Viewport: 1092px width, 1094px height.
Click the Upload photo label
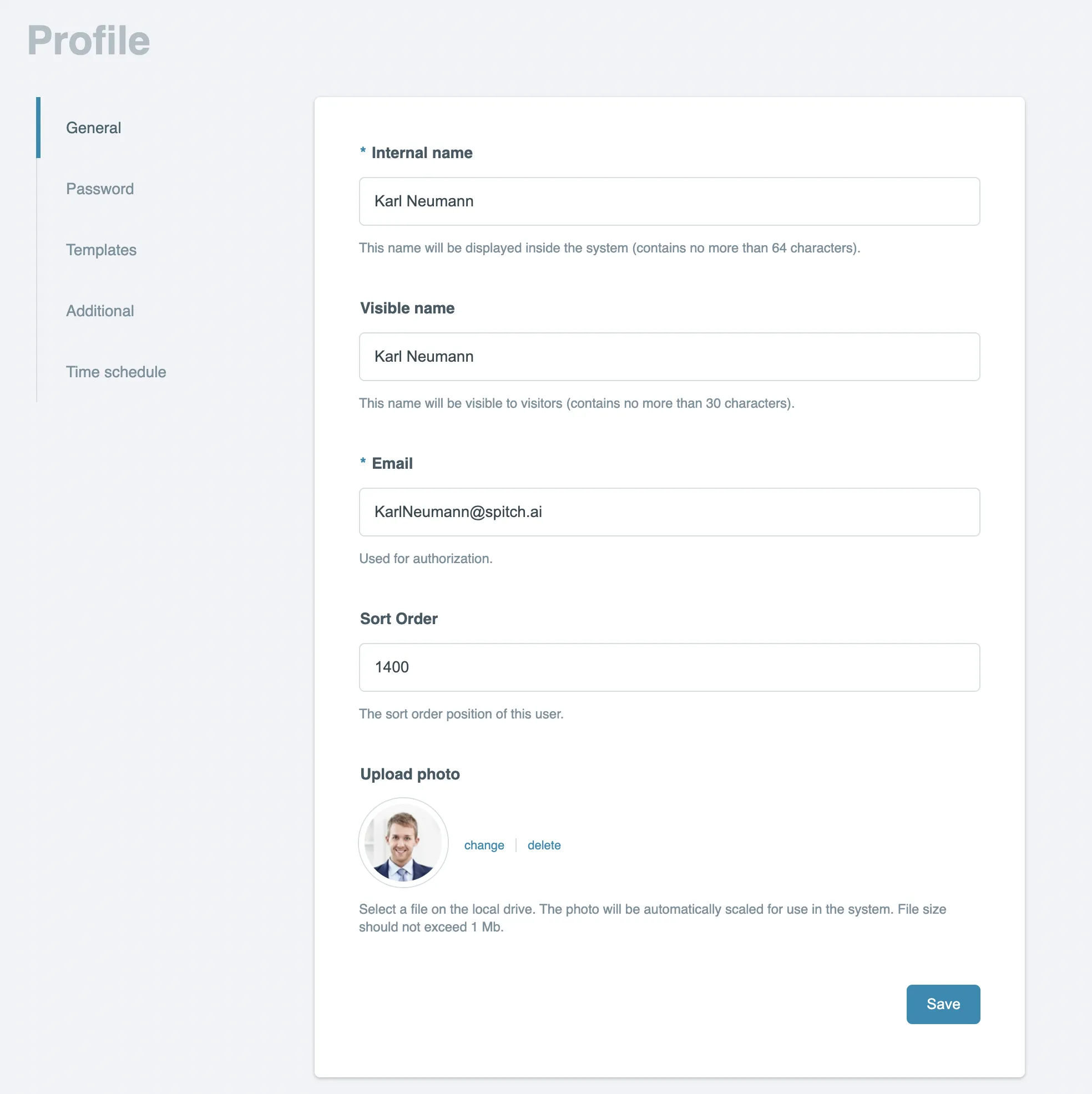(x=410, y=774)
